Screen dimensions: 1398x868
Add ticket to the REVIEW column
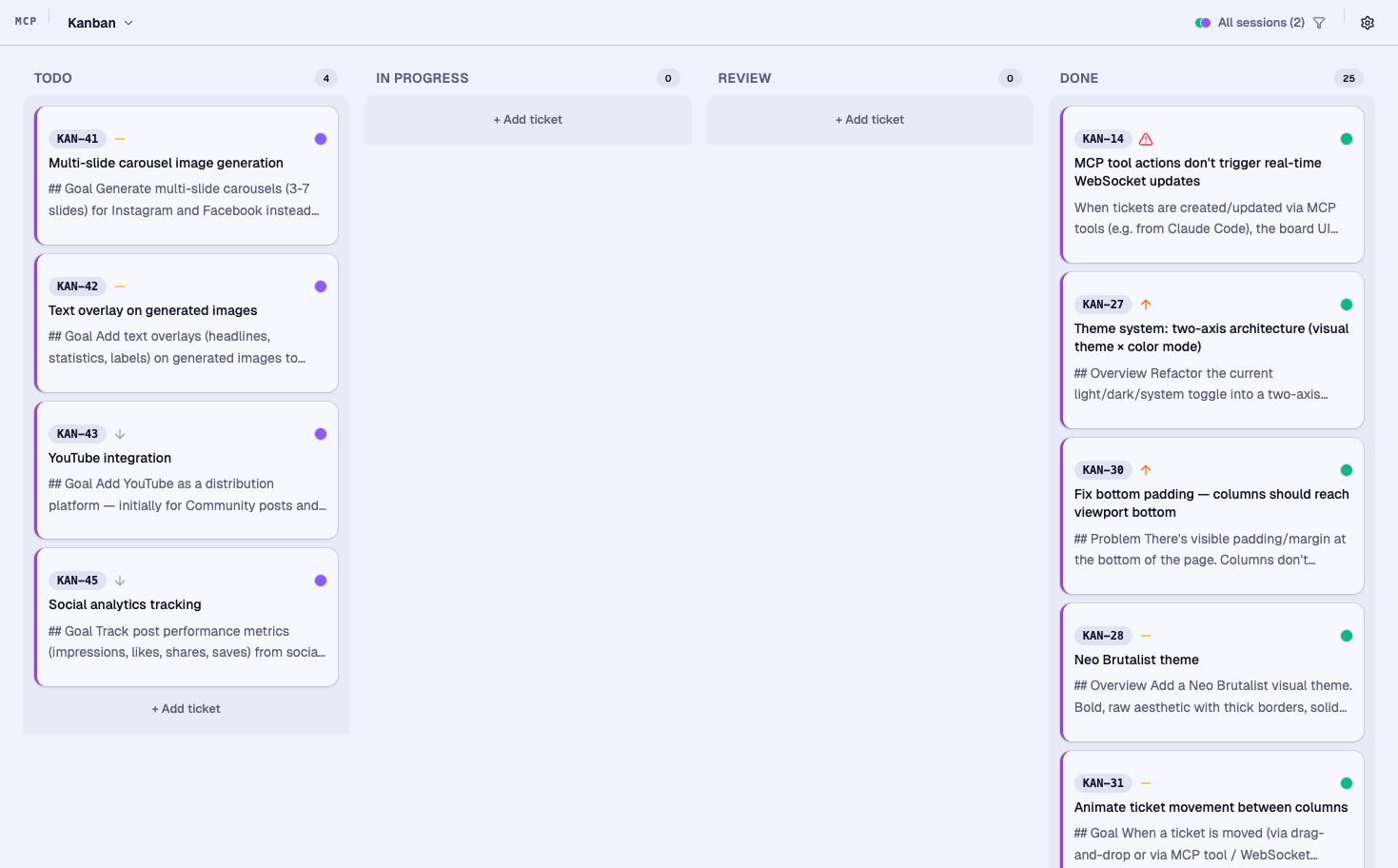click(870, 120)
